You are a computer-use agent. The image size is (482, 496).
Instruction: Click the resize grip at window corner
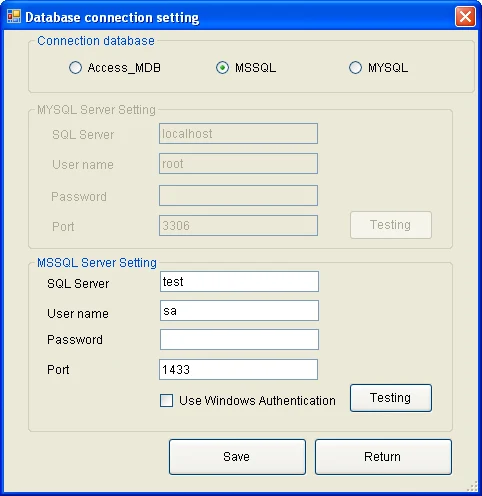pos(473,487)
